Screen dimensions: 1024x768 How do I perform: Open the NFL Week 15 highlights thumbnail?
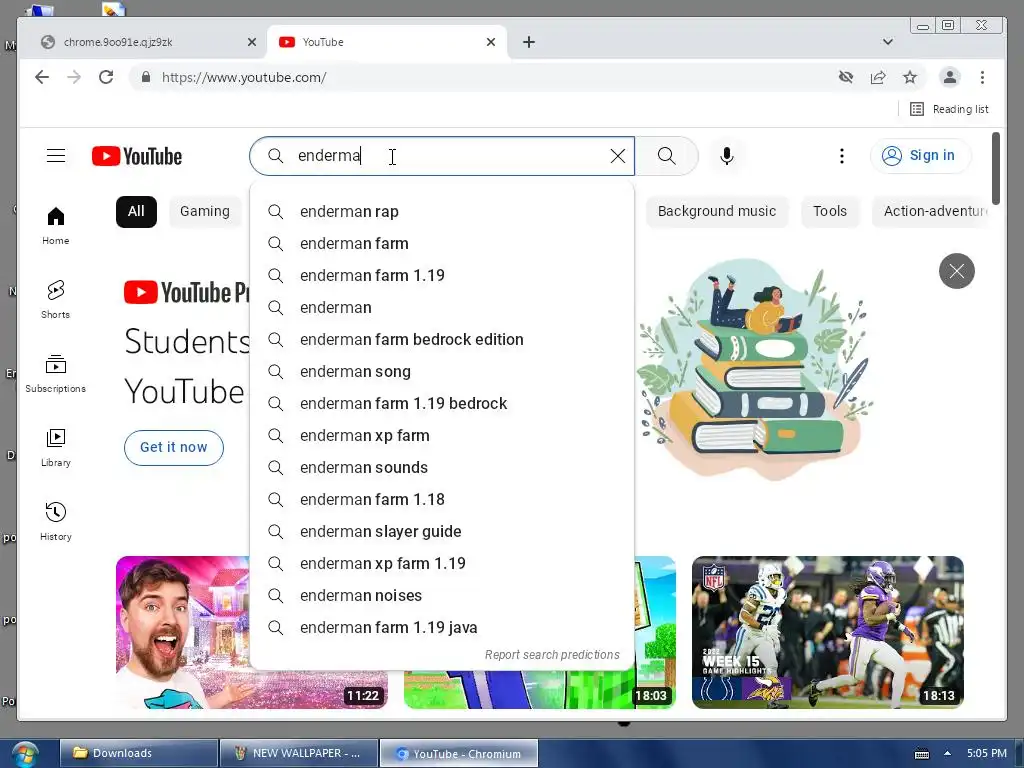[x=827, y=632]
